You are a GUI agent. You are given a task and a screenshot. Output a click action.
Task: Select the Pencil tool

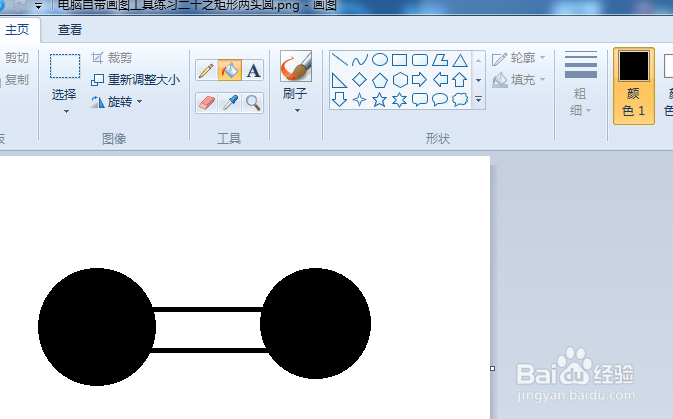pos(206,70)
